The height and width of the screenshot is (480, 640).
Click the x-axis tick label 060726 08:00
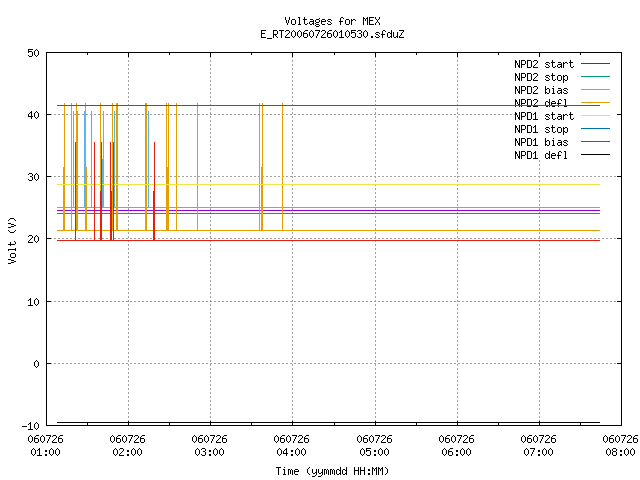[620, 446]
